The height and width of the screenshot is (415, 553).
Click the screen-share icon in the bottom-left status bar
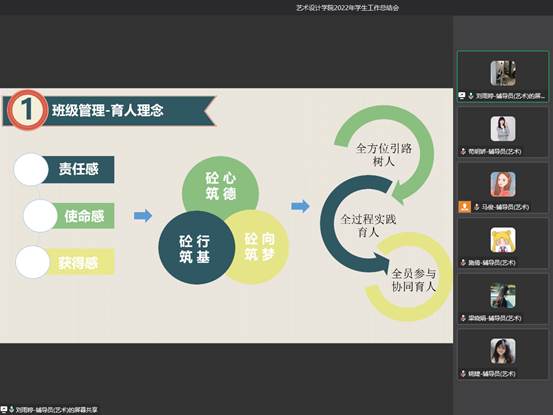[x=4, y=409]
